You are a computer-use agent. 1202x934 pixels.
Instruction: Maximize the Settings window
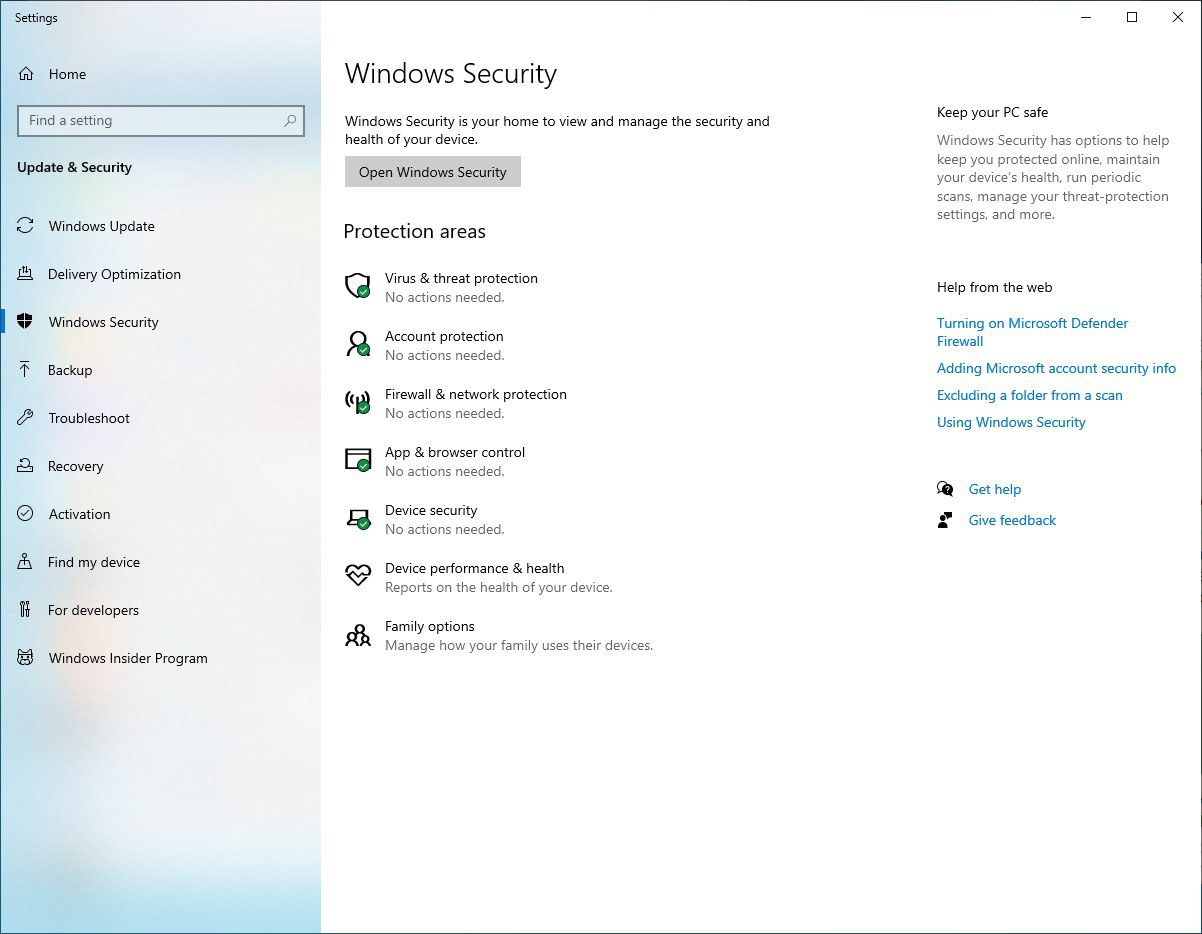[1132, 17]
